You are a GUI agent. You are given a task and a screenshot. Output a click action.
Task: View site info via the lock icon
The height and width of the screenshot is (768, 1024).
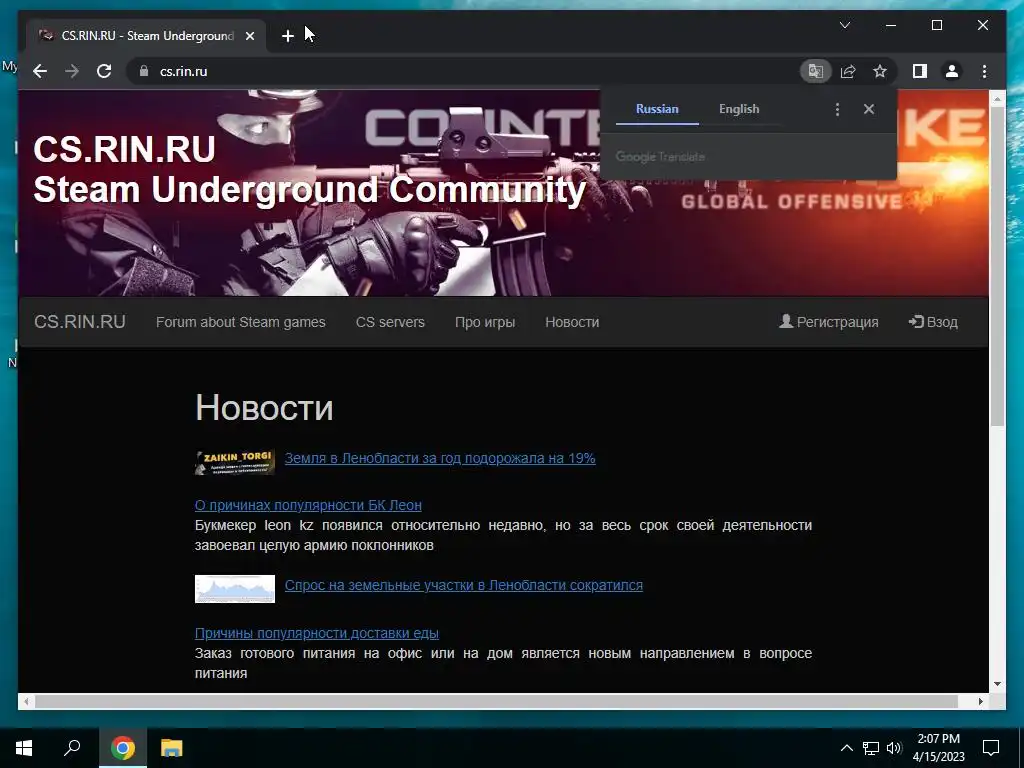144,71
